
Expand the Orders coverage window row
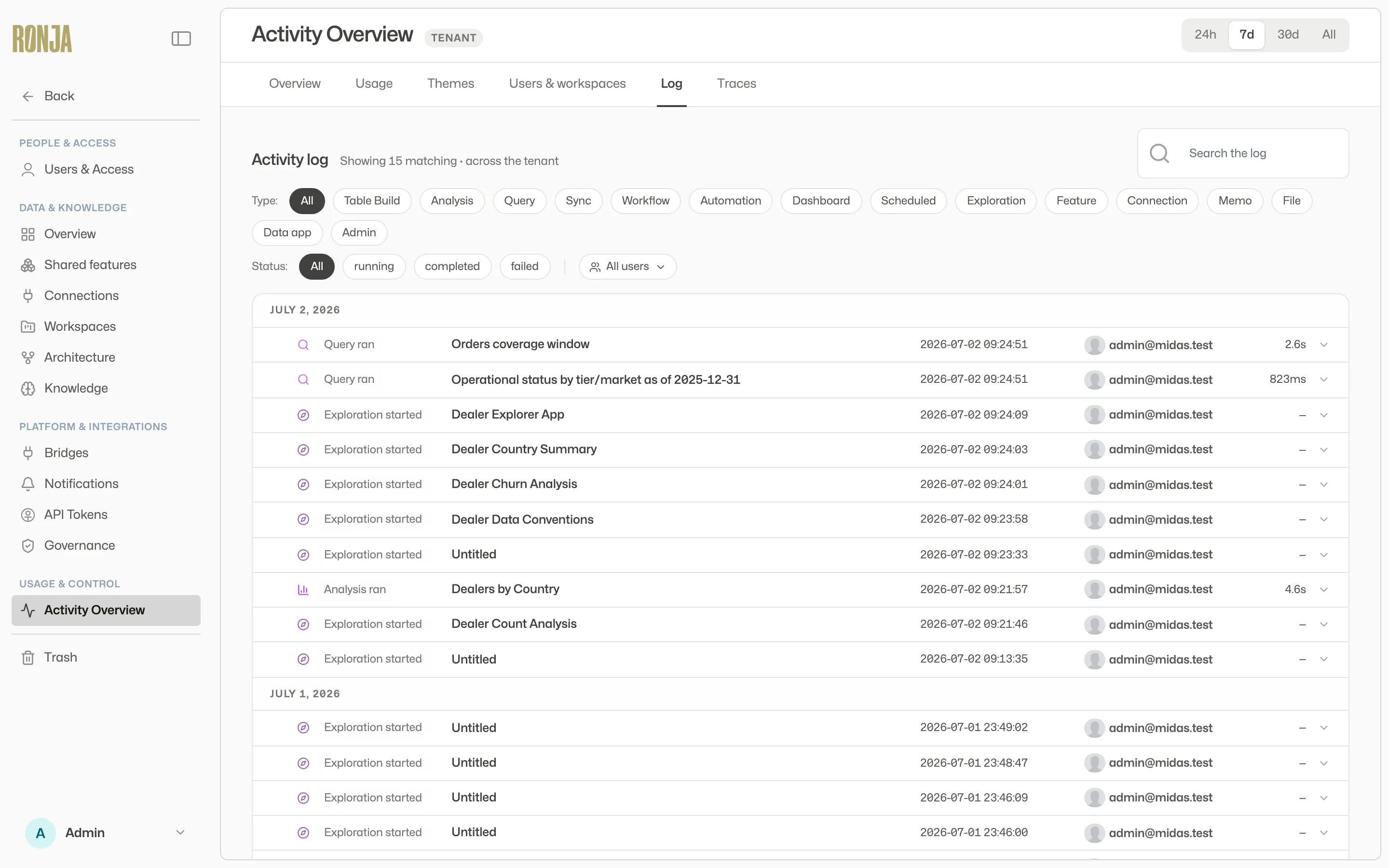pos(1323,344)
